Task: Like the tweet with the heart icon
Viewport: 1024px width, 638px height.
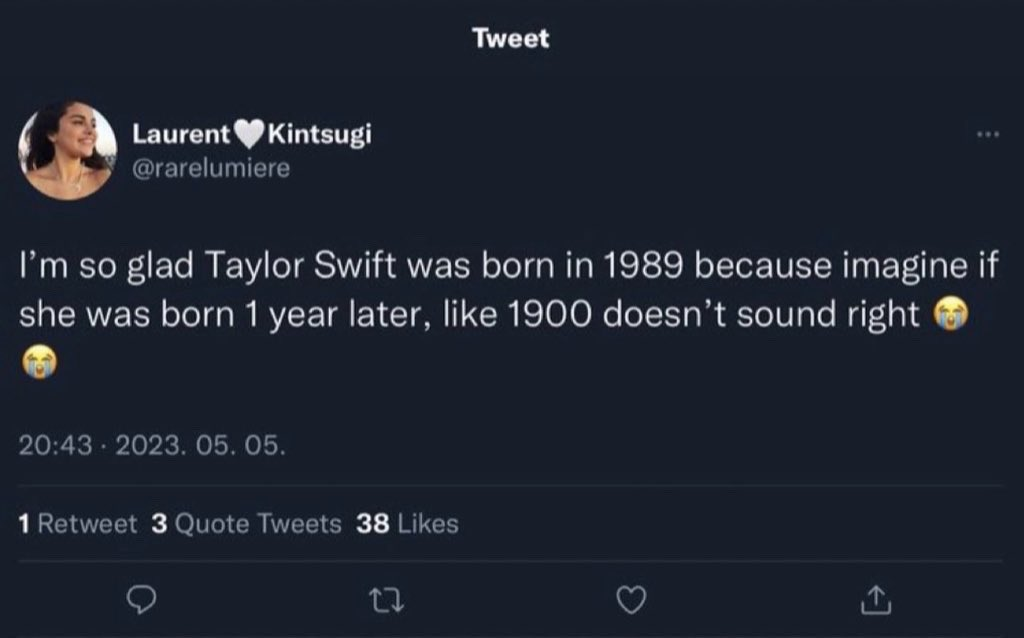Action: 631,599
